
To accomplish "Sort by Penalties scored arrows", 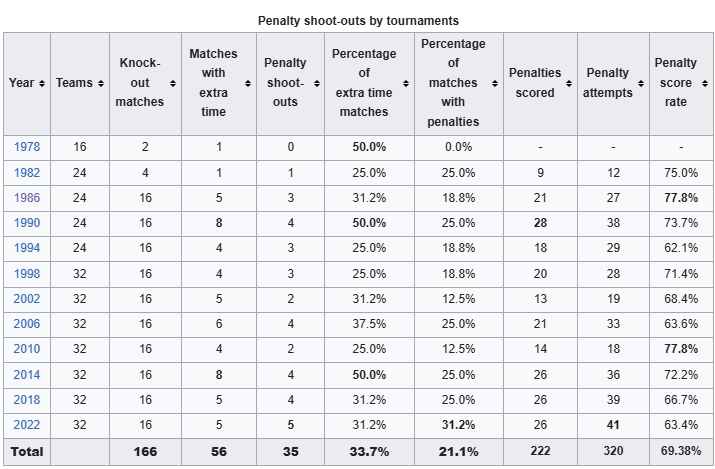I will pos(569,83).
